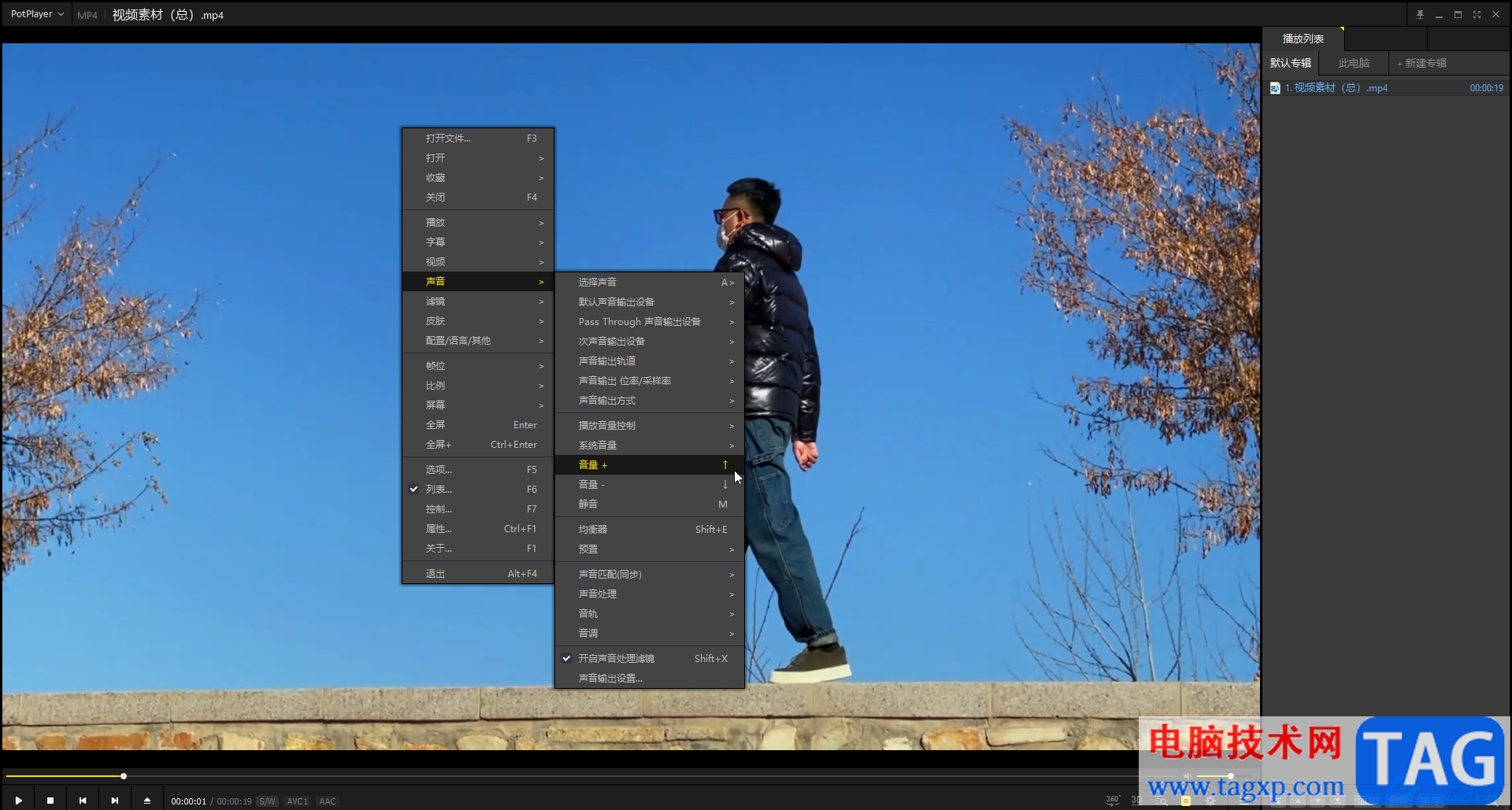
Task: Open 选项... preferences
Action: (478, 470)
